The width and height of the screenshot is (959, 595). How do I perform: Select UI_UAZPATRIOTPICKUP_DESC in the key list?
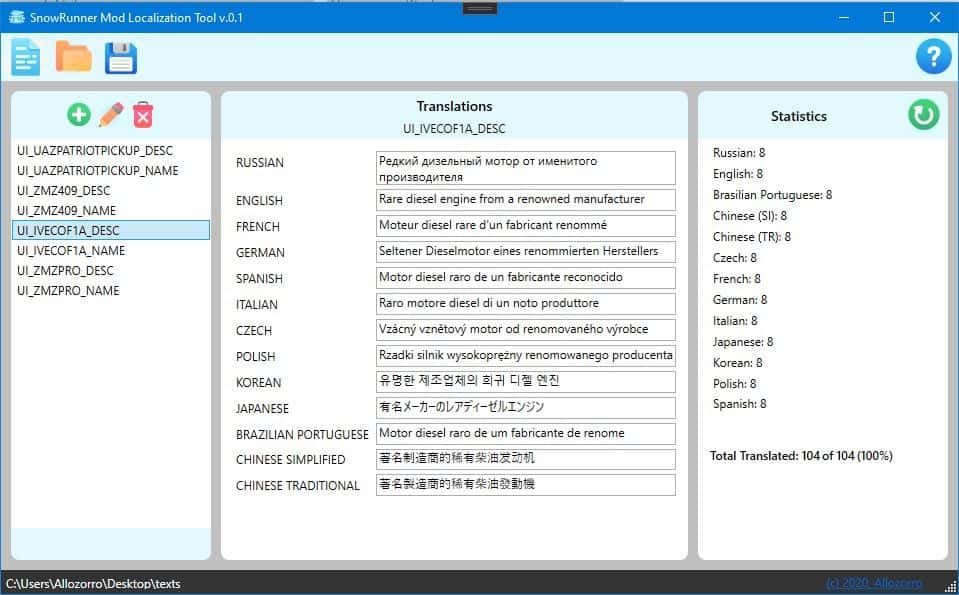(95, 151)
